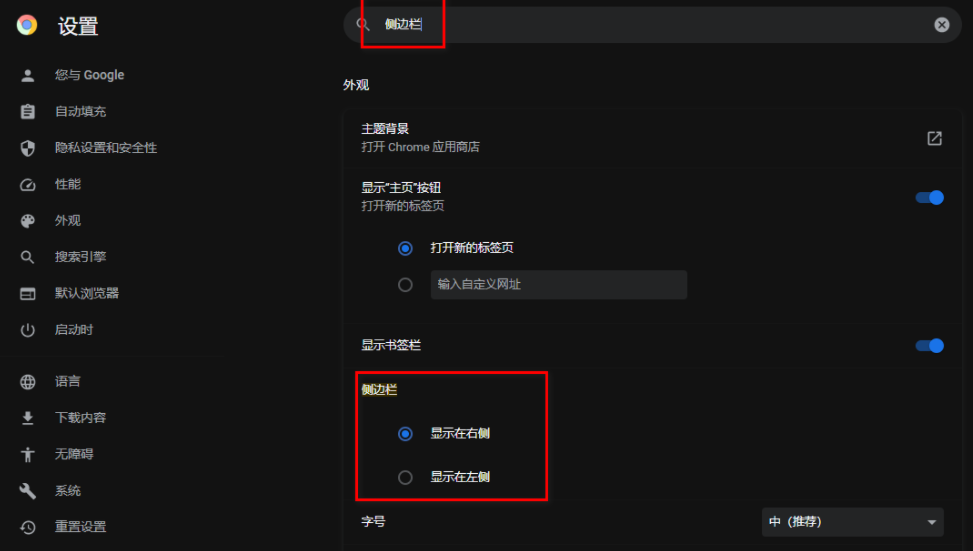Viewport: 973px width, 551px height.
Task: Select the 显示在左侧 radio option
Action: pyautogui.click(x=405, y=477)
